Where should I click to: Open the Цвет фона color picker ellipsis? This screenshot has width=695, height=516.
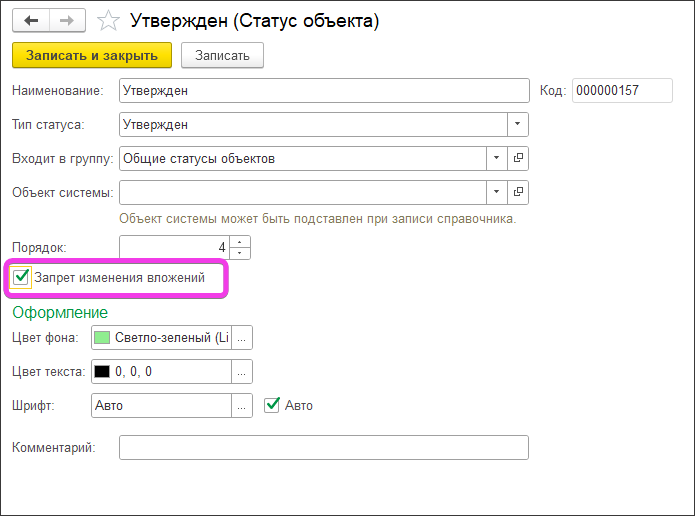[242, 337]
